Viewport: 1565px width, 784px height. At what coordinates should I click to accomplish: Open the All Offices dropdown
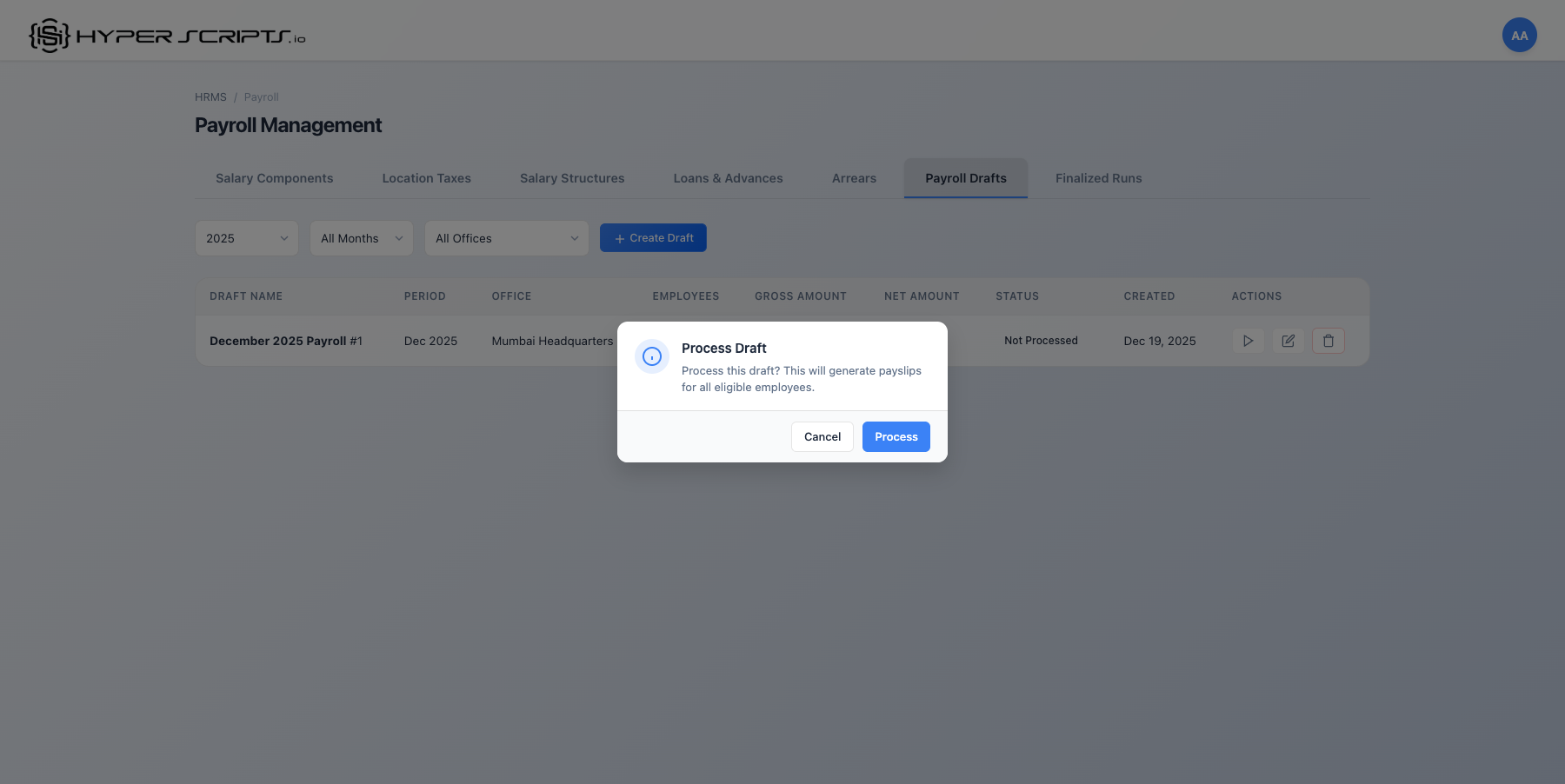[506, 237]
